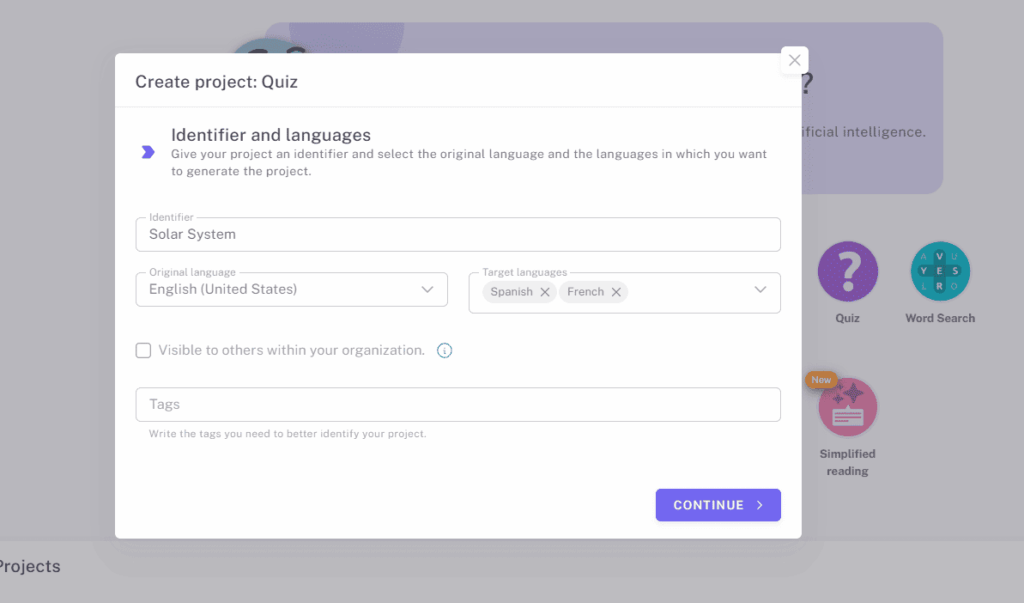Click the orange New badge
Screen dimensions: 1024x603
click(x=821, y=380)
